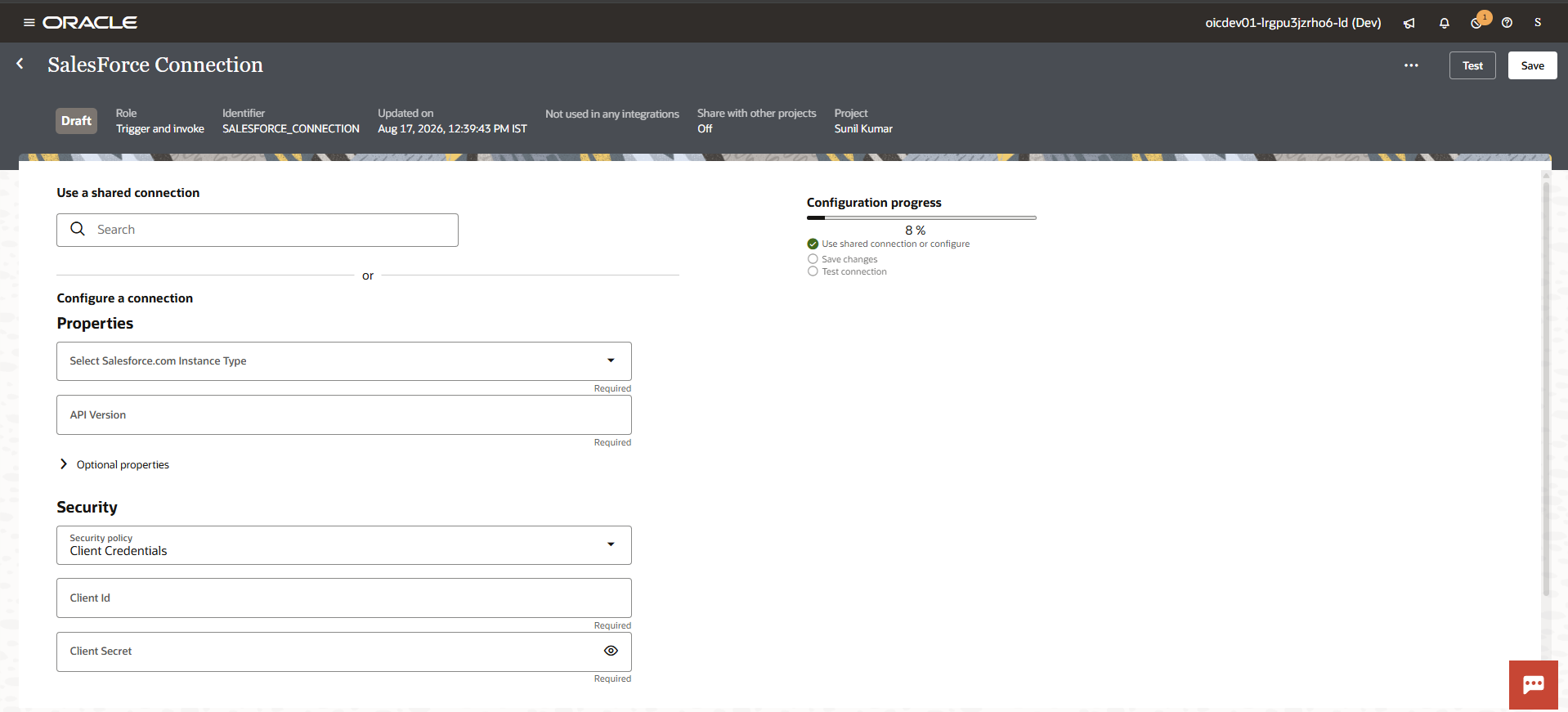This screenshot has height=712, width=1568.
Task: Click the instance name oicdev01-lrgpu3jzrho6-ld (Dev)
Action: [x=1293, y=23]
